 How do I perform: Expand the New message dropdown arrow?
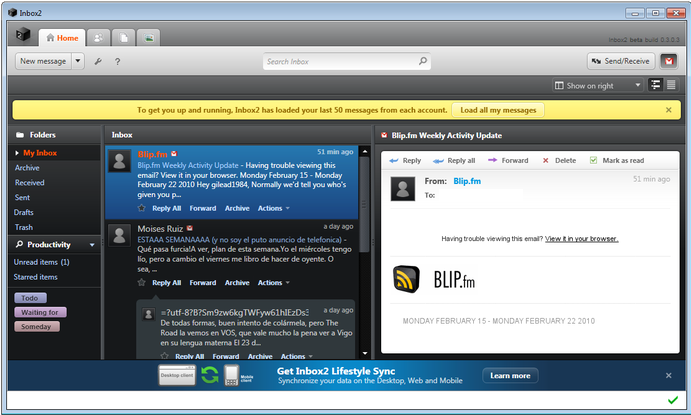tap(78, 61)
